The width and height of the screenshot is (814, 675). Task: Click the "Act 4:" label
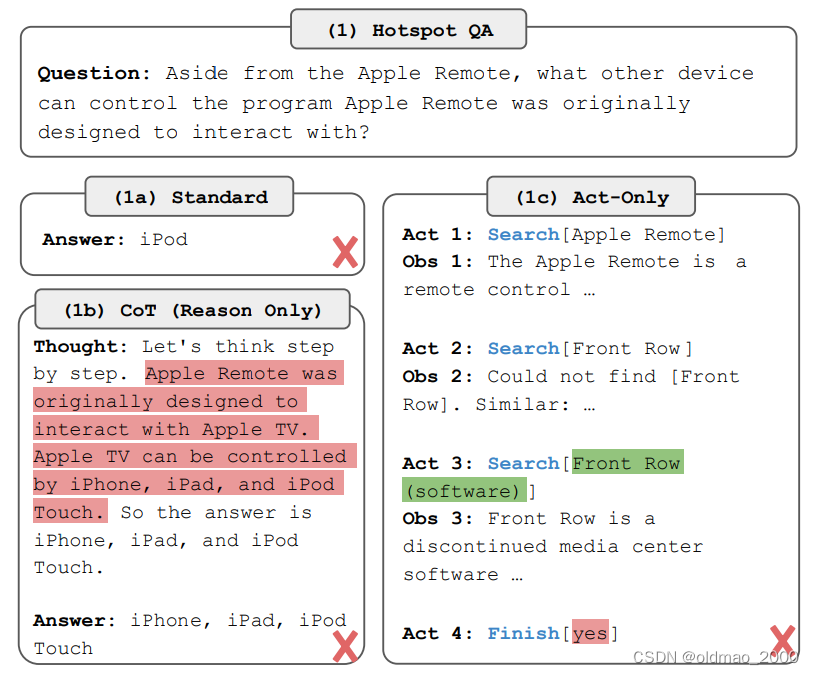point(437,633)
